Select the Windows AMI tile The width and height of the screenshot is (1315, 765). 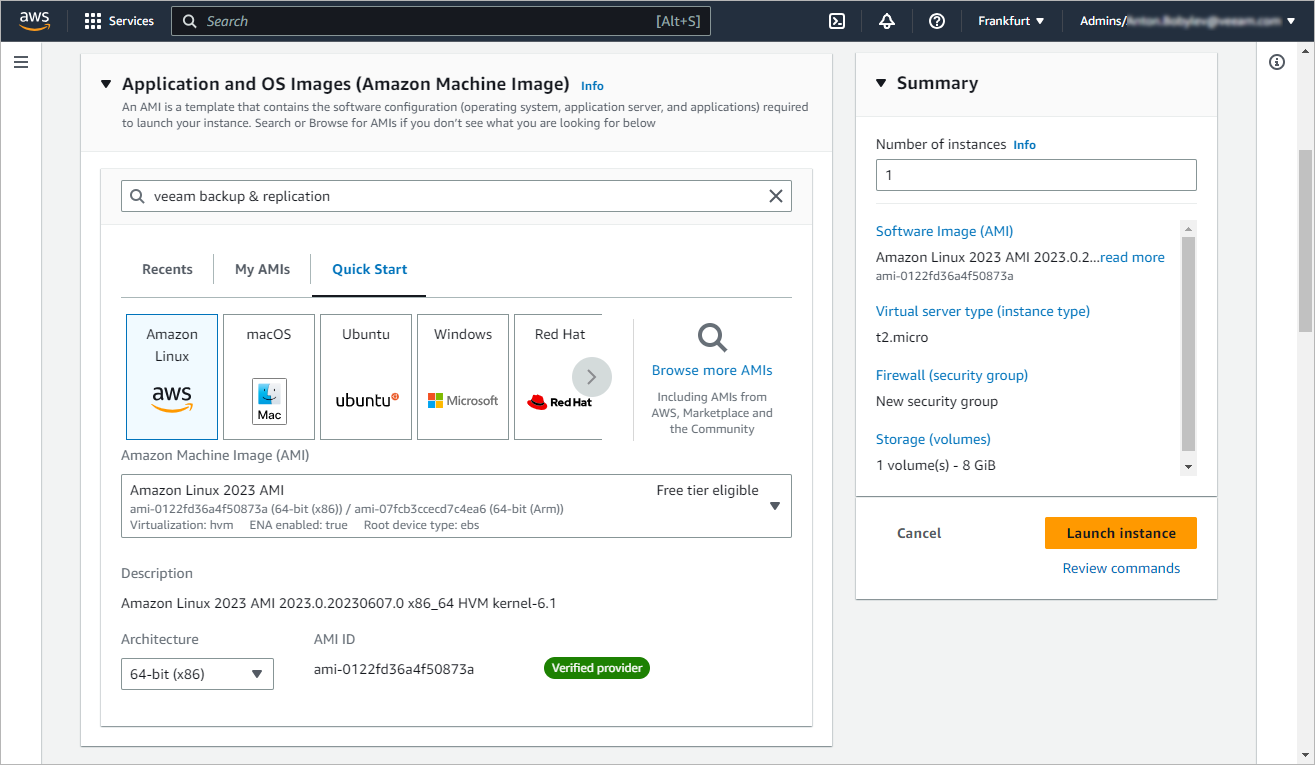point(463,377)
